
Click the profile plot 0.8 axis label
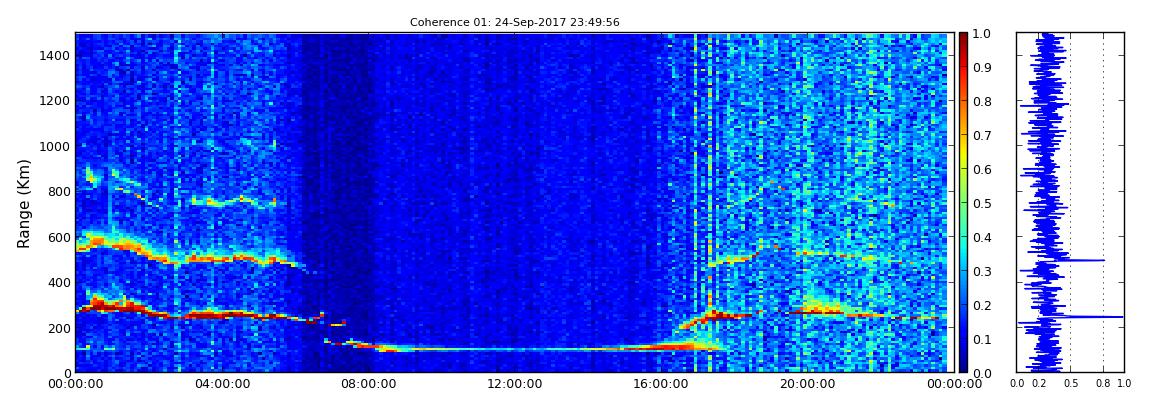click(1103, 384)
